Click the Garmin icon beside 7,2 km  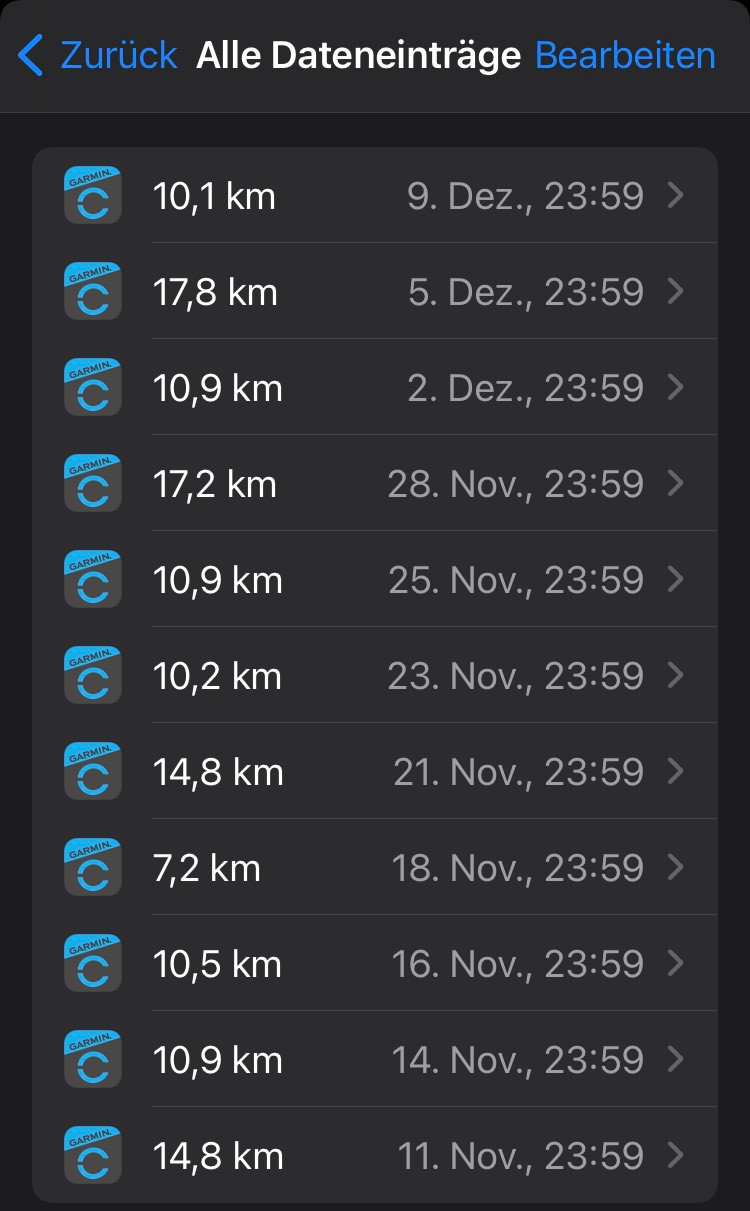[93, 867]
